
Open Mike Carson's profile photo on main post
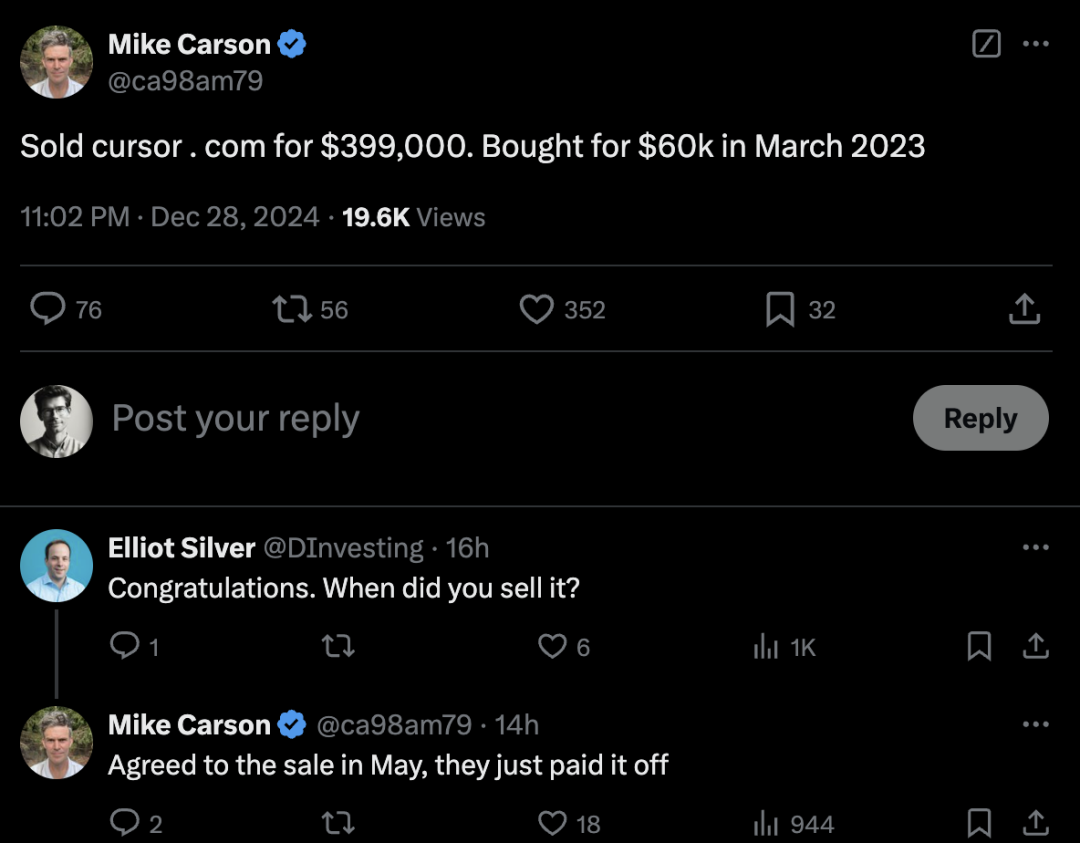tap(56, 62)
